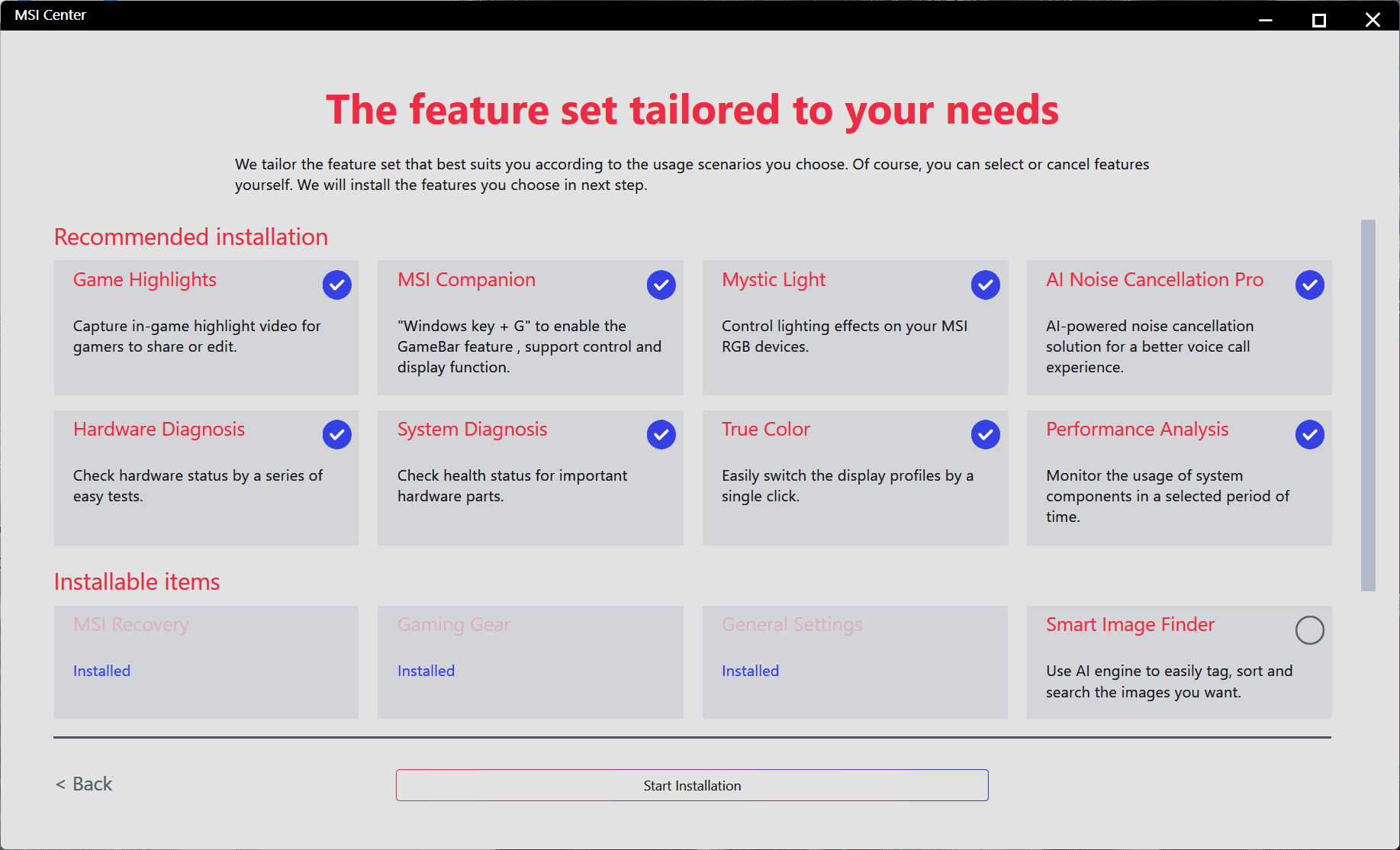This screenshot has height=850, width=1400.
Task: Uncheck the True Color feature
Action: coord(985,435)
